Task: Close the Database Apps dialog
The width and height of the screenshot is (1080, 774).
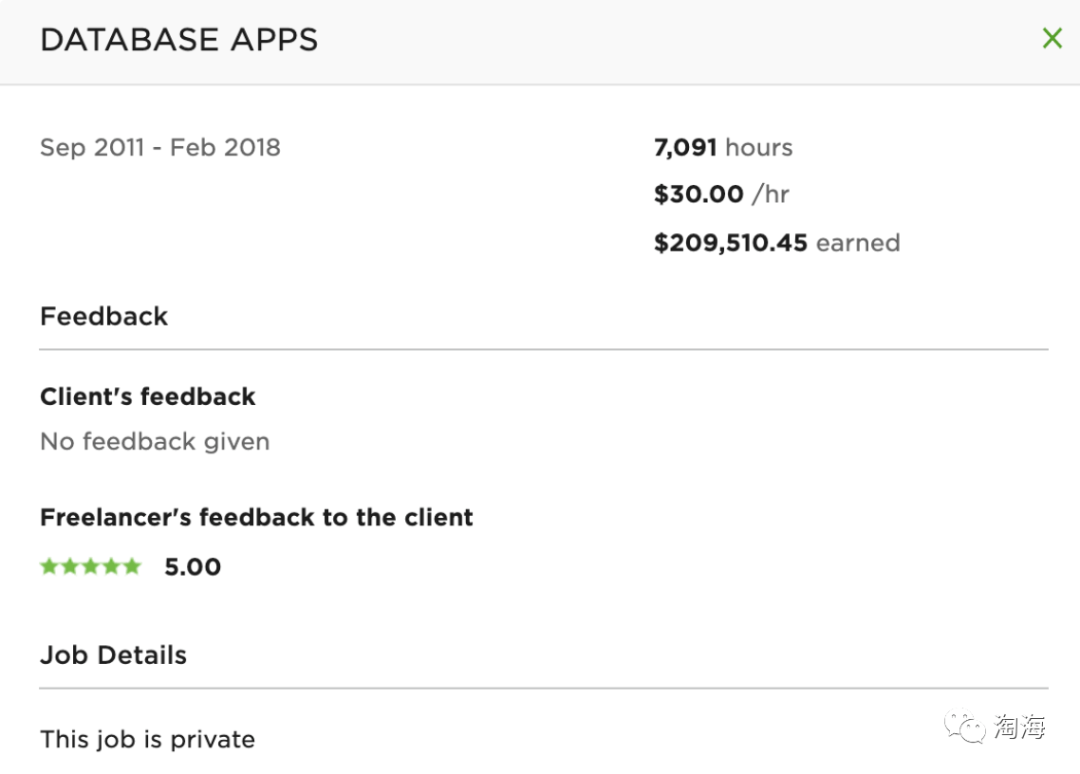Action: 1052,38
